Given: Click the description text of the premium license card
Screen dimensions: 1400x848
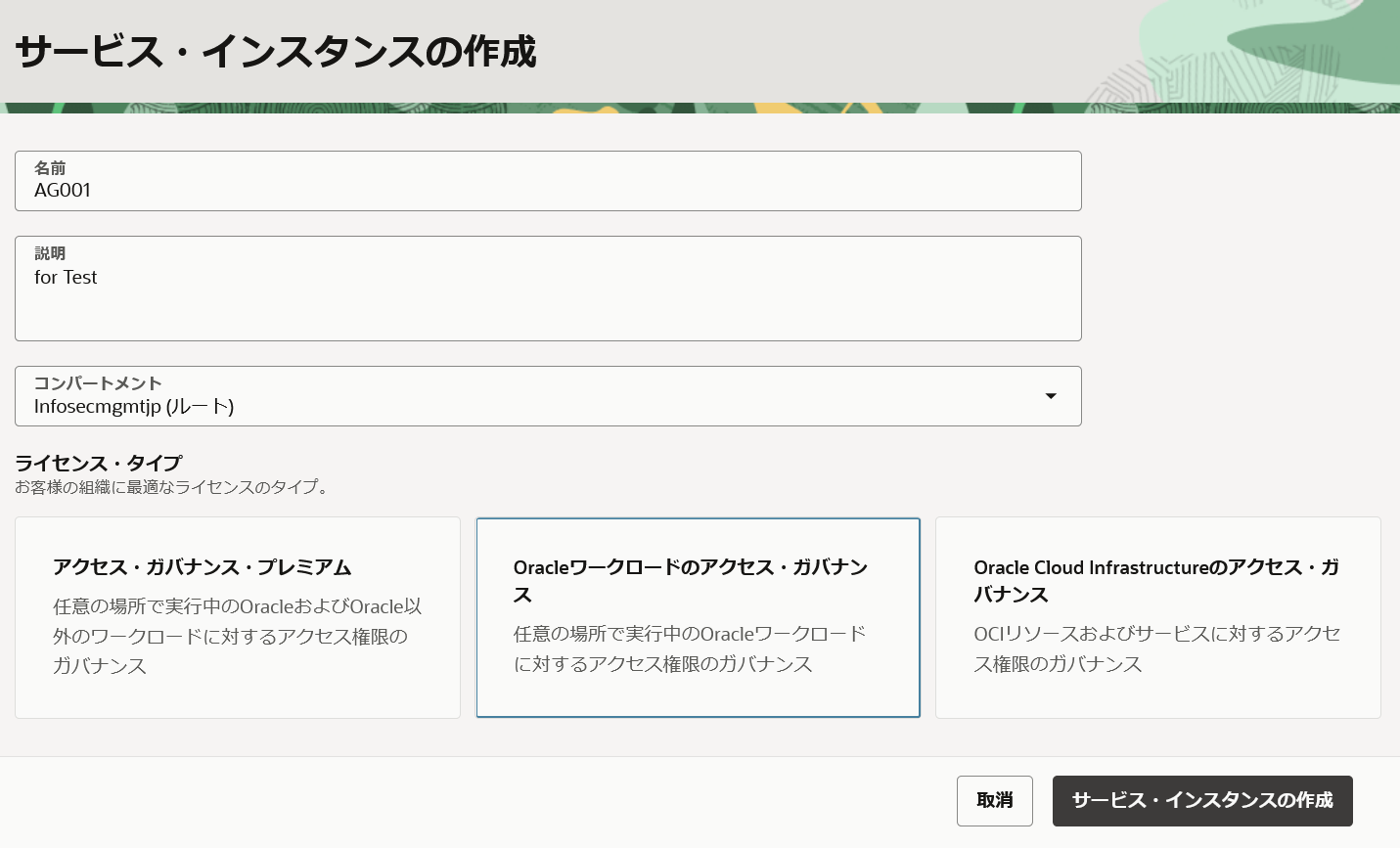Looking at the screenshot, I should [238, 636].
